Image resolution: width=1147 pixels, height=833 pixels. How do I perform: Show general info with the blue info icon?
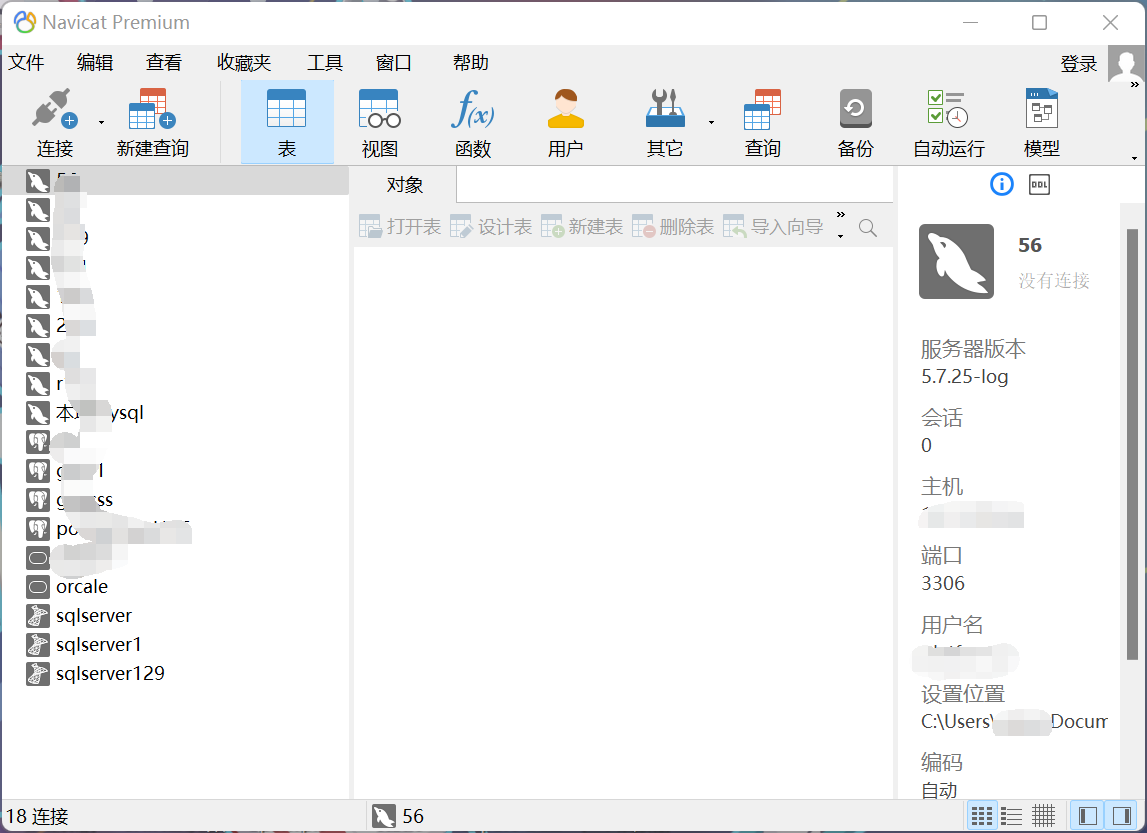point(1001,184)
